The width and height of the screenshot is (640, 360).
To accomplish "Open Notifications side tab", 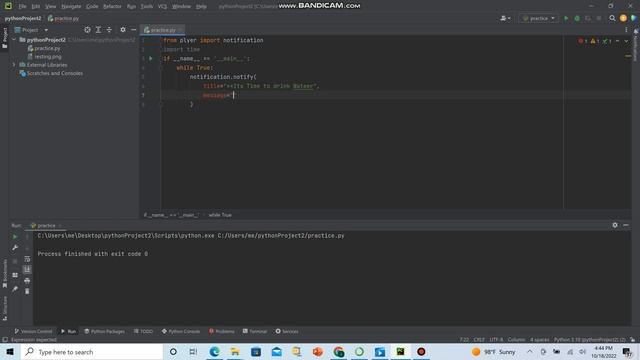I will point(636,45).
